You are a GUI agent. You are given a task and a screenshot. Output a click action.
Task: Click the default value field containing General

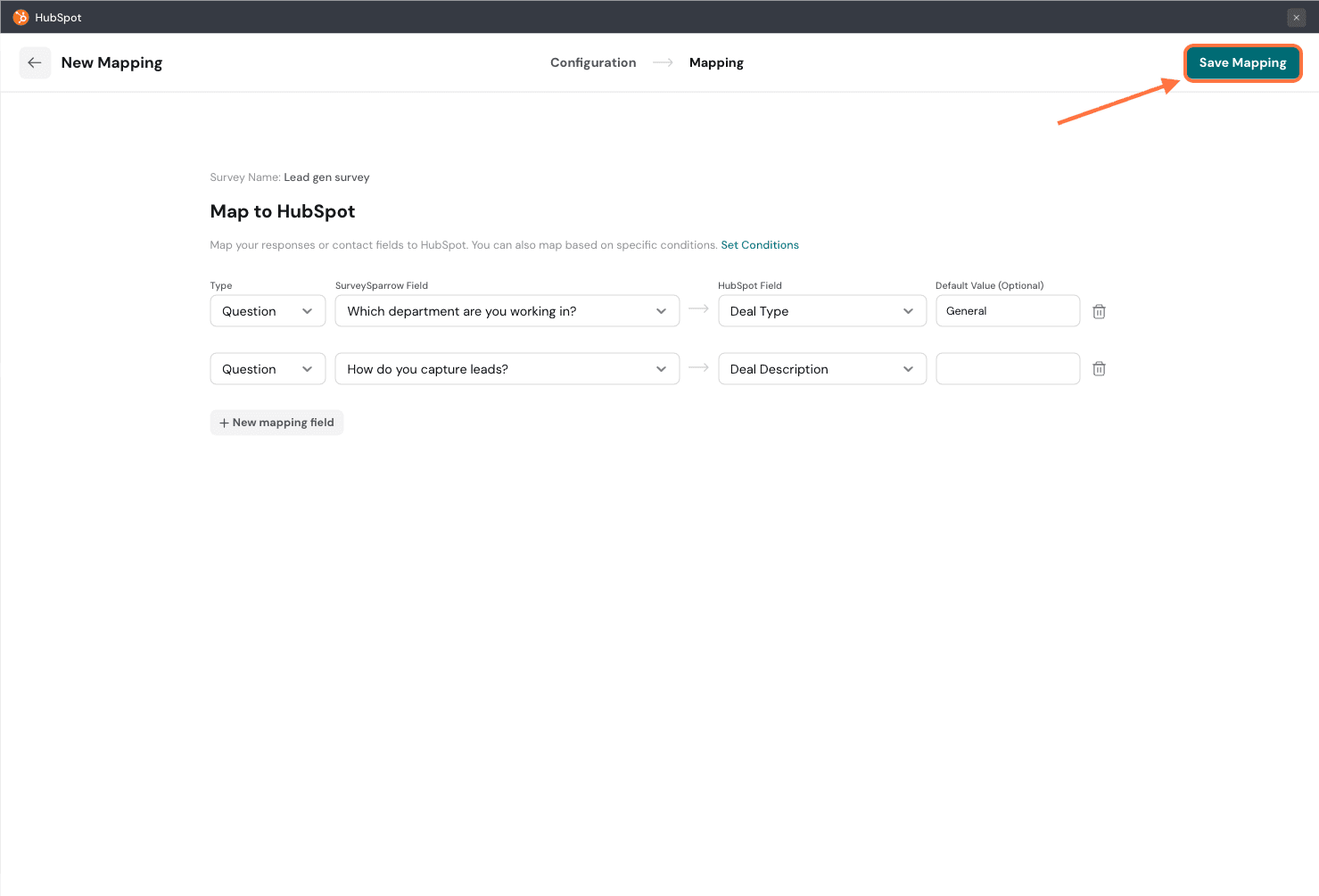(x=1007, y=311)
